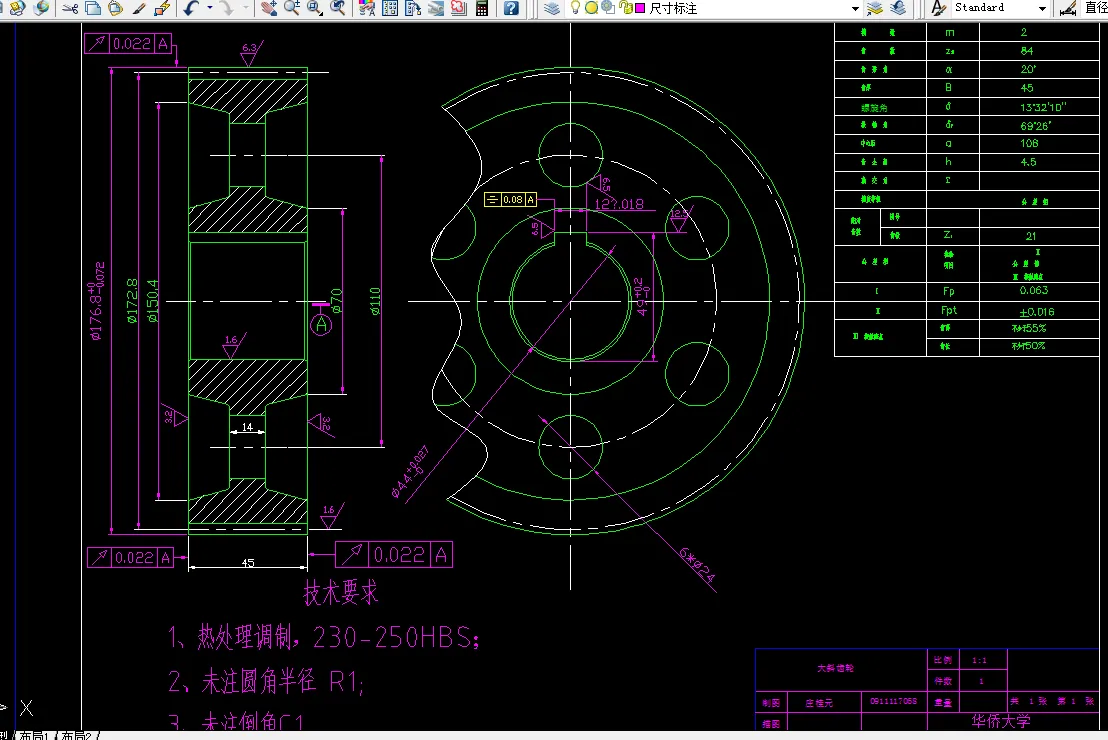Screen dimensions: 1108x740
Task: Select the 华侨大学 title block text
Action: (x=1001, y=721)
